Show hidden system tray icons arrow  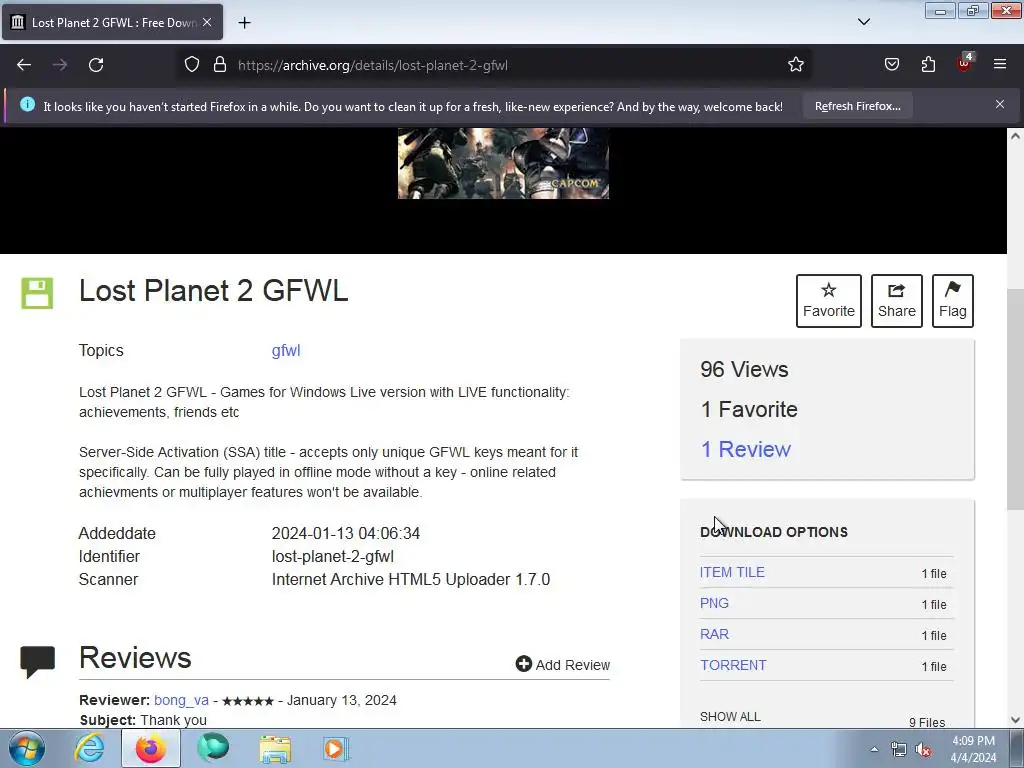(874, 750)
